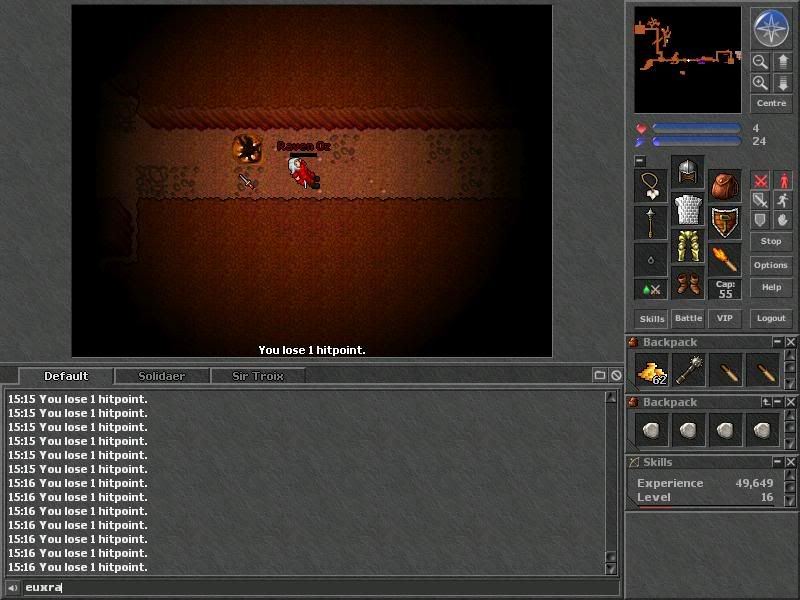
Task: Toggle the VIP list button
Action: pos(724,318)
